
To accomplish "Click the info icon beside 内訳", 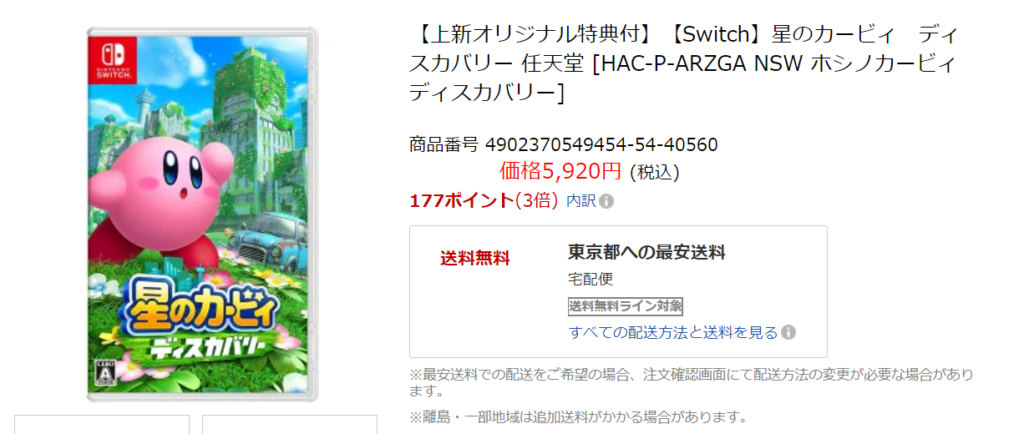I will pyautogui.click(x=607, y=202).
